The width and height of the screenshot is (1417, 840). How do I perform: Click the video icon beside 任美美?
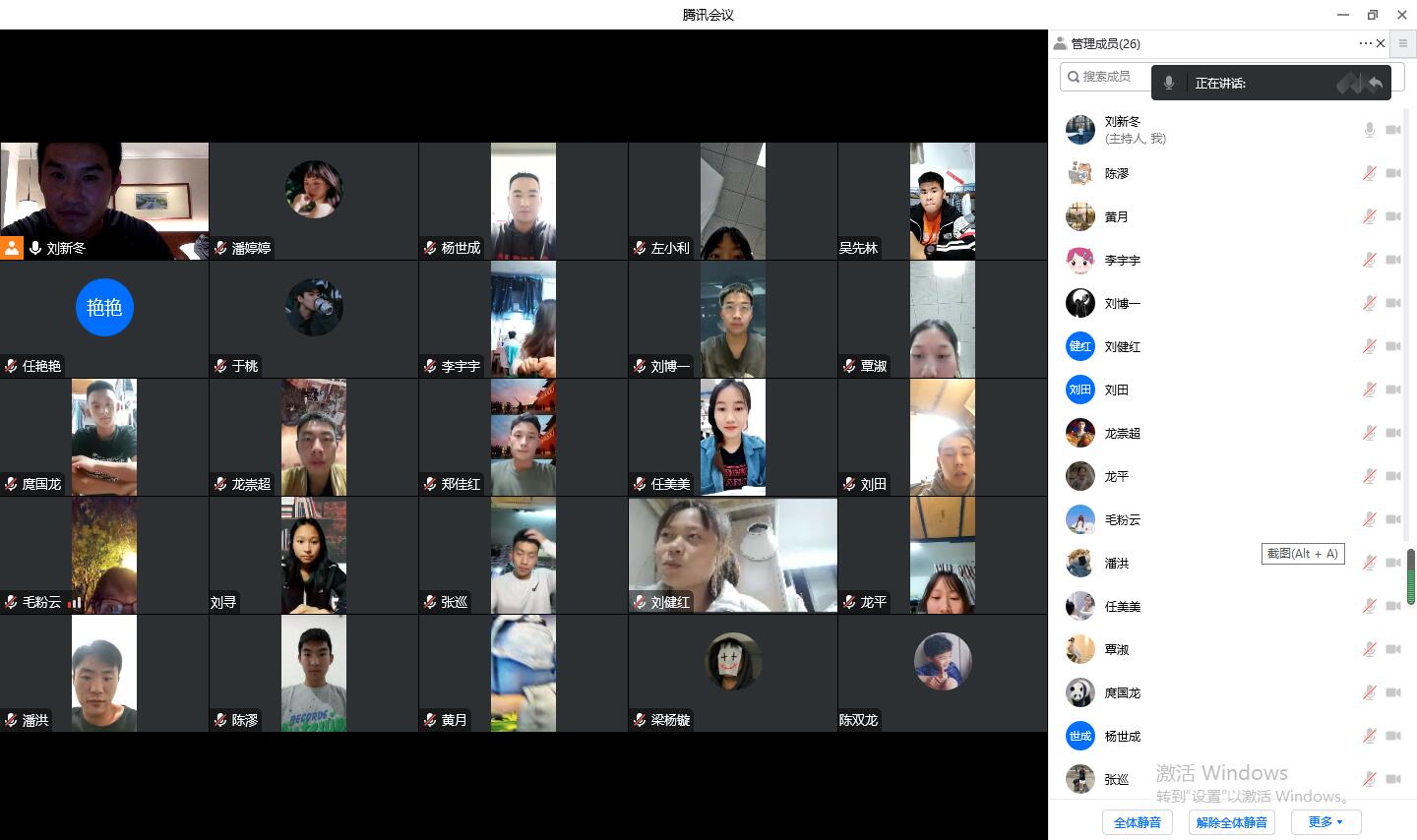click(1392, 606)
